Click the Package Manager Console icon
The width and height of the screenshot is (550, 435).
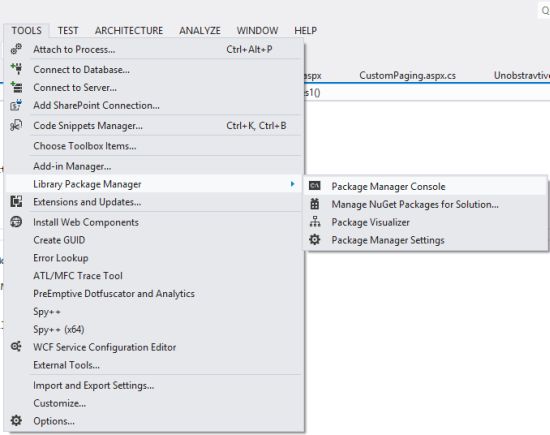[315, 186]
